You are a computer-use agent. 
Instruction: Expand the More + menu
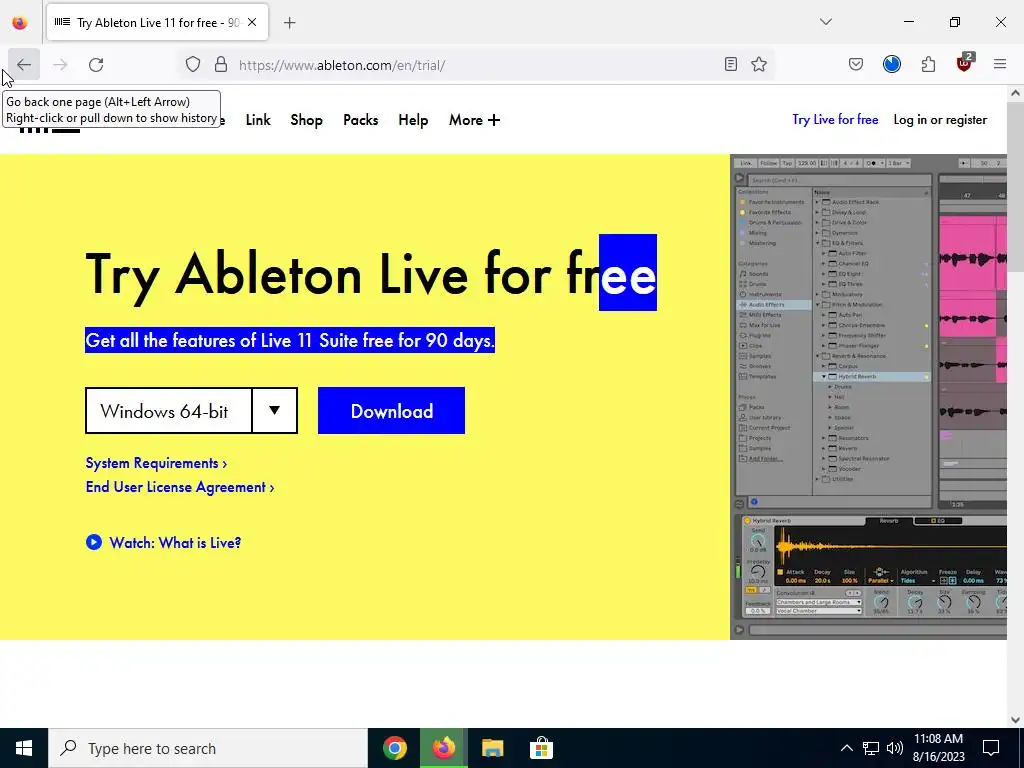coord(474,120)
